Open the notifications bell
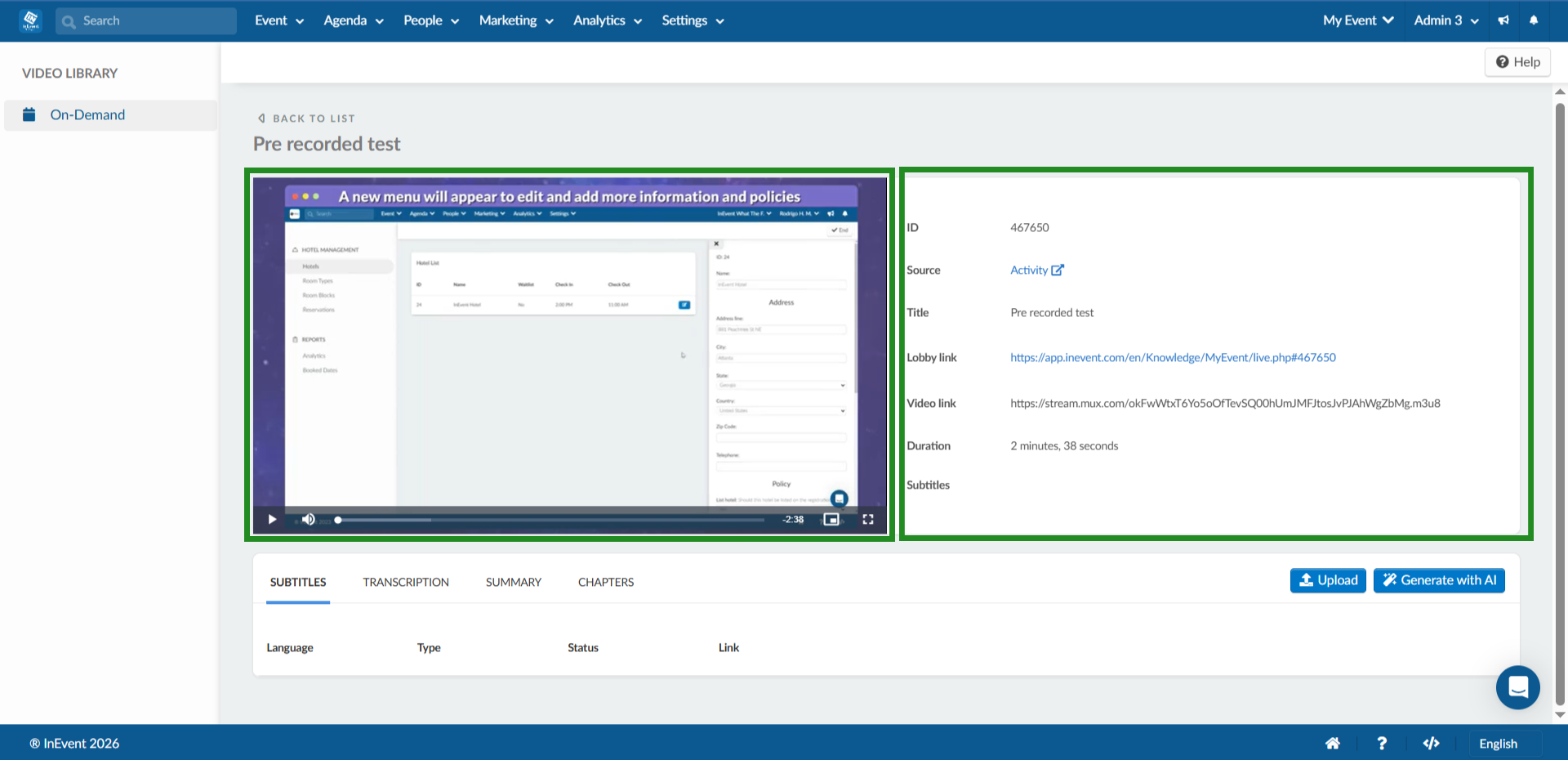 click(x=1535, y=20)
